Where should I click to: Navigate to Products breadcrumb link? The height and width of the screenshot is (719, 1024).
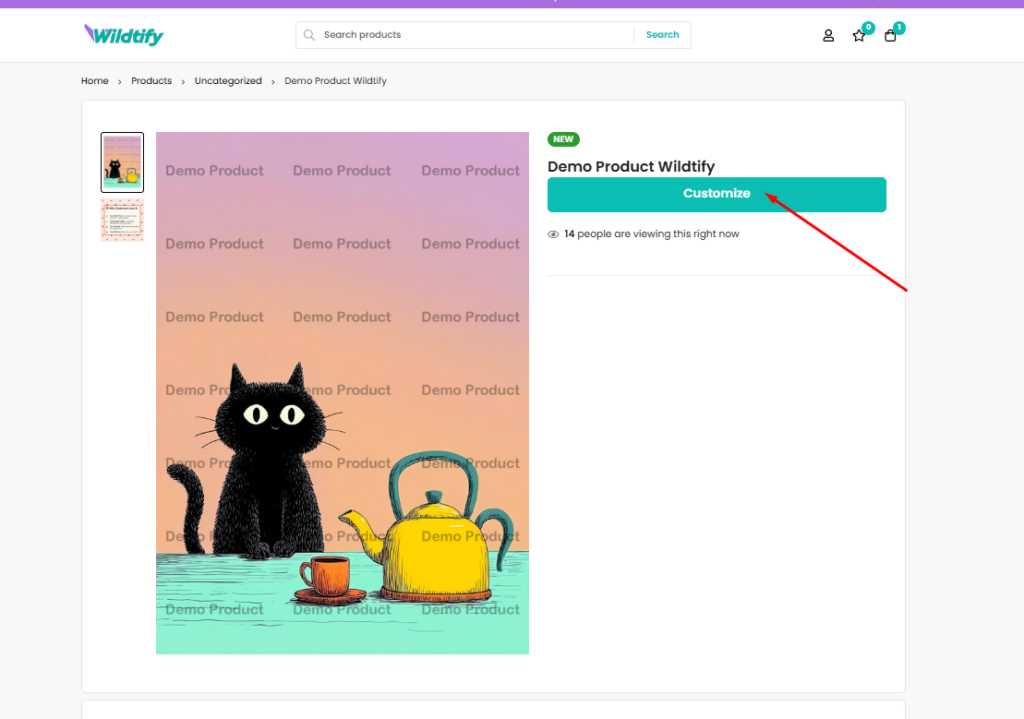click(151, 81)
